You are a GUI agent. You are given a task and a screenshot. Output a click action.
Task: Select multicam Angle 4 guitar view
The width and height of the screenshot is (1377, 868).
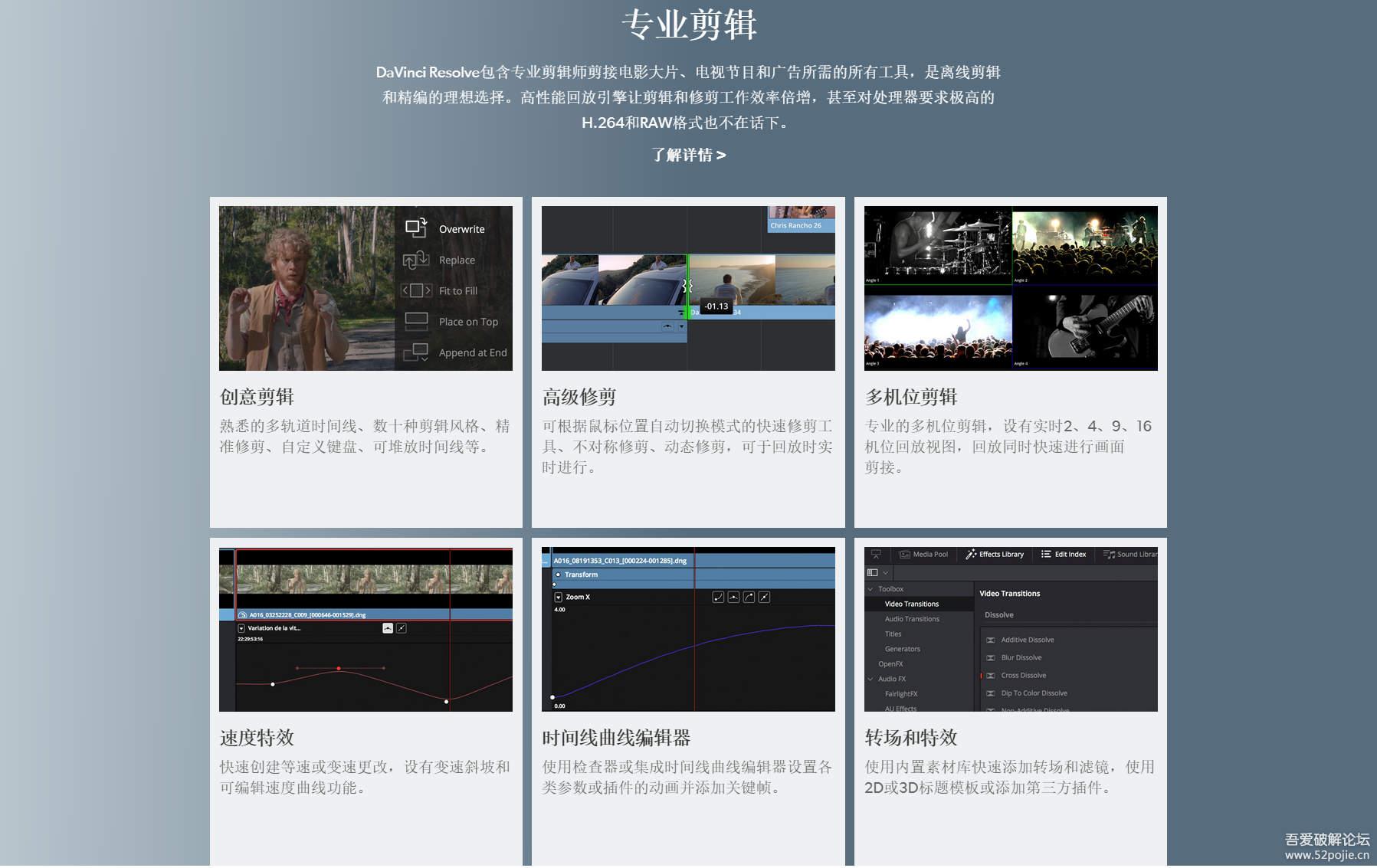[x=1085, y=329]
